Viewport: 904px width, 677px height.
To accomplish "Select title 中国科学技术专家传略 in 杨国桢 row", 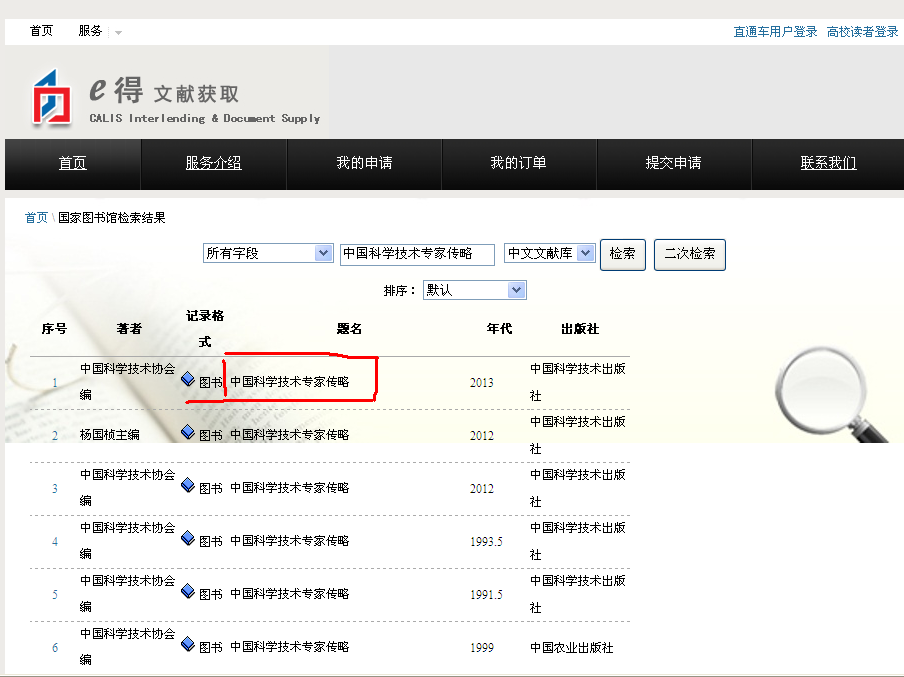I will 289,435.
